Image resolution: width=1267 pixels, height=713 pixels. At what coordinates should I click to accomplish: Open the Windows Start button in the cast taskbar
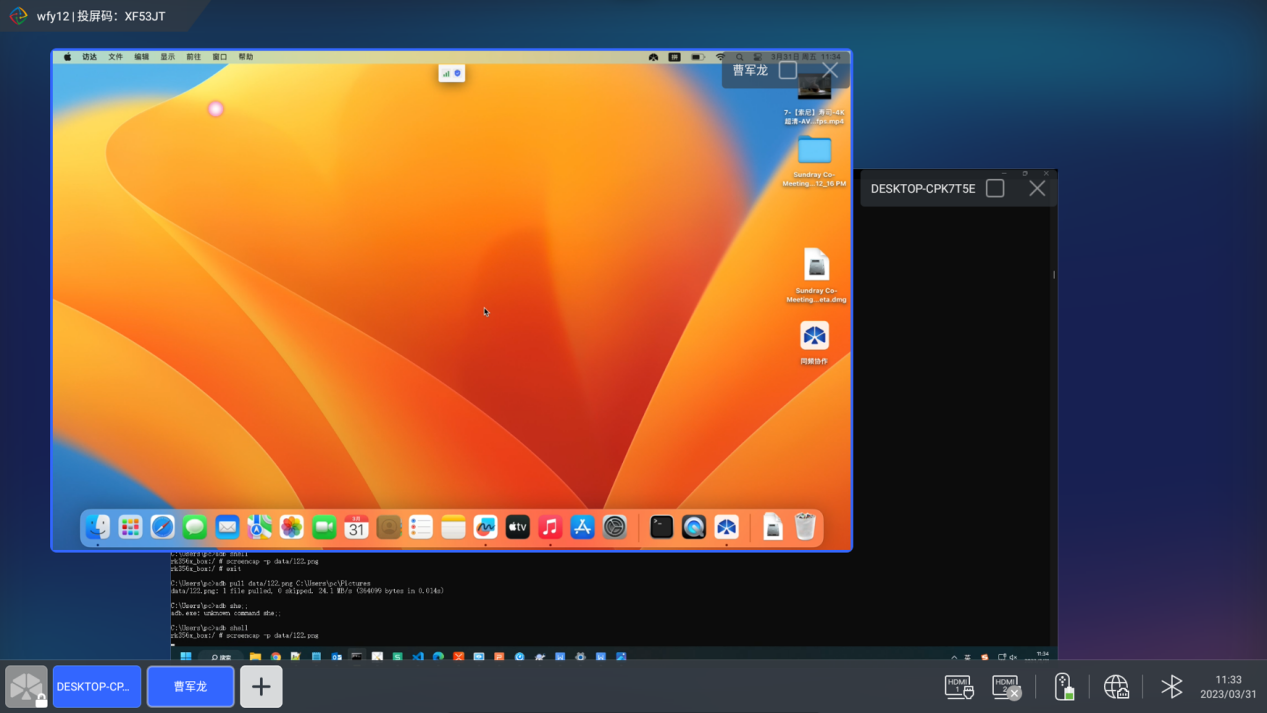186,657
